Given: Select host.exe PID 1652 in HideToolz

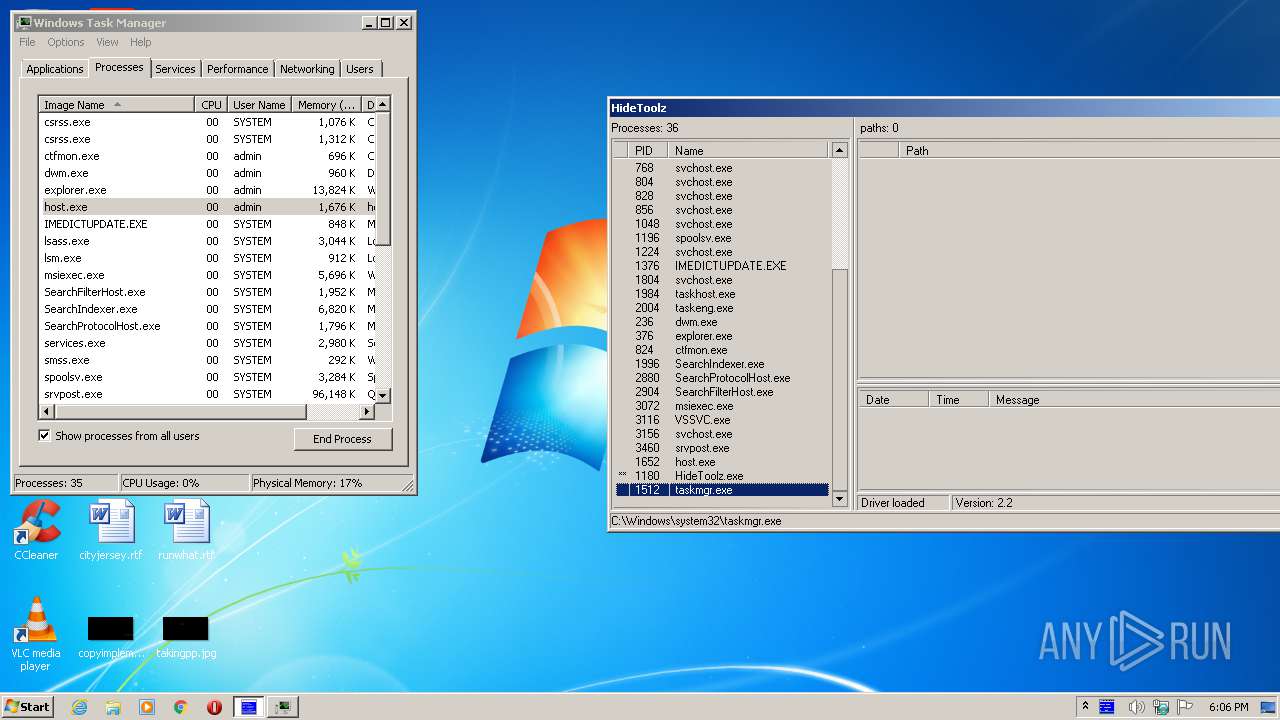Looking at the screenshot, I should tap(722, 462).
